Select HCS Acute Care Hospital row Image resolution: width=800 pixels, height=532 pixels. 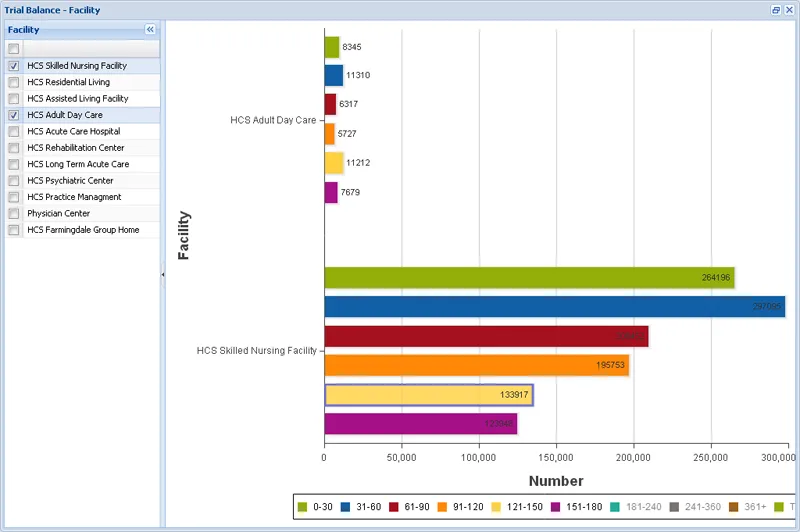(83, 132)
